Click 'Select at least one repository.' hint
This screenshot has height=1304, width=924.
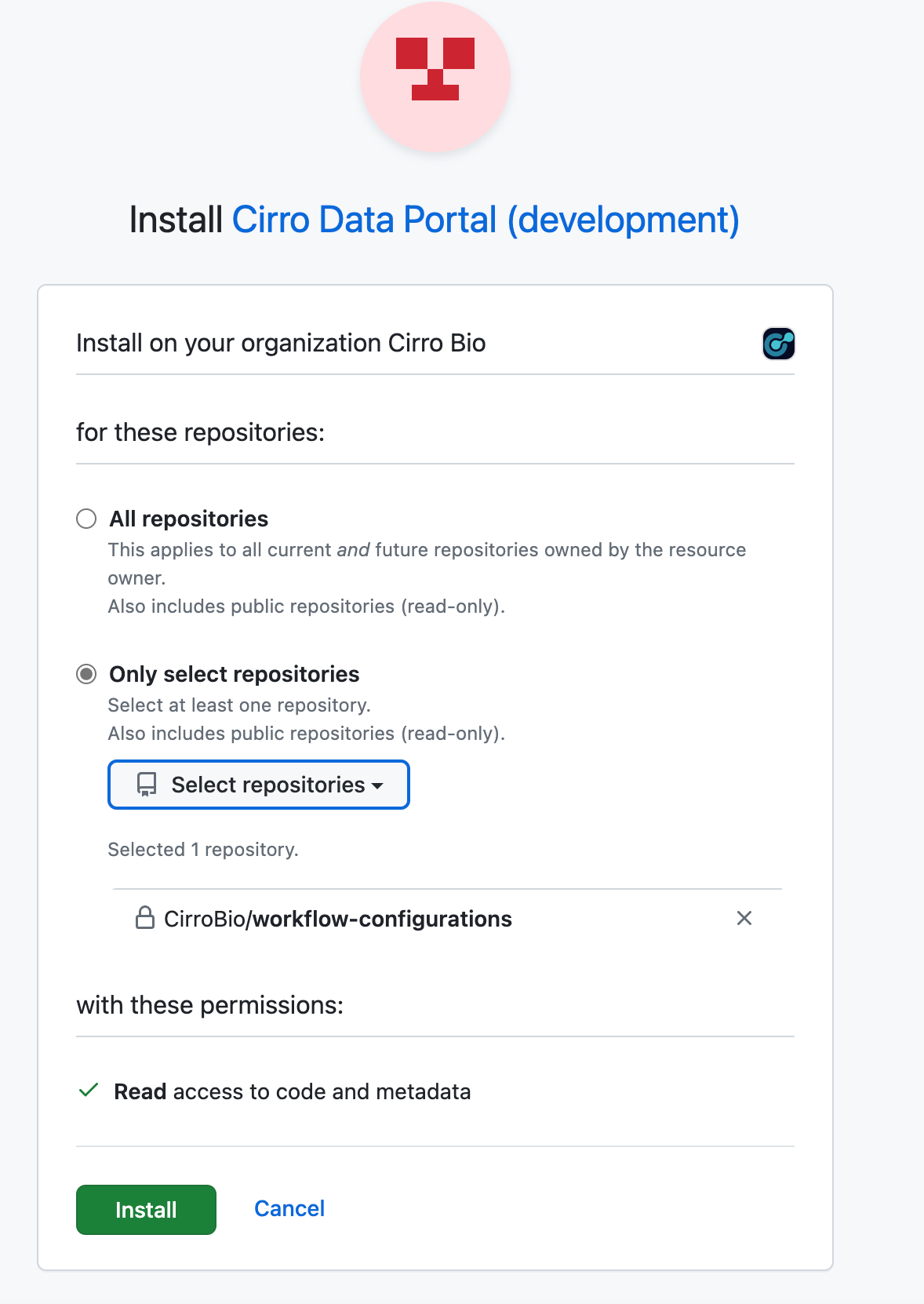[x=239, y=705]
